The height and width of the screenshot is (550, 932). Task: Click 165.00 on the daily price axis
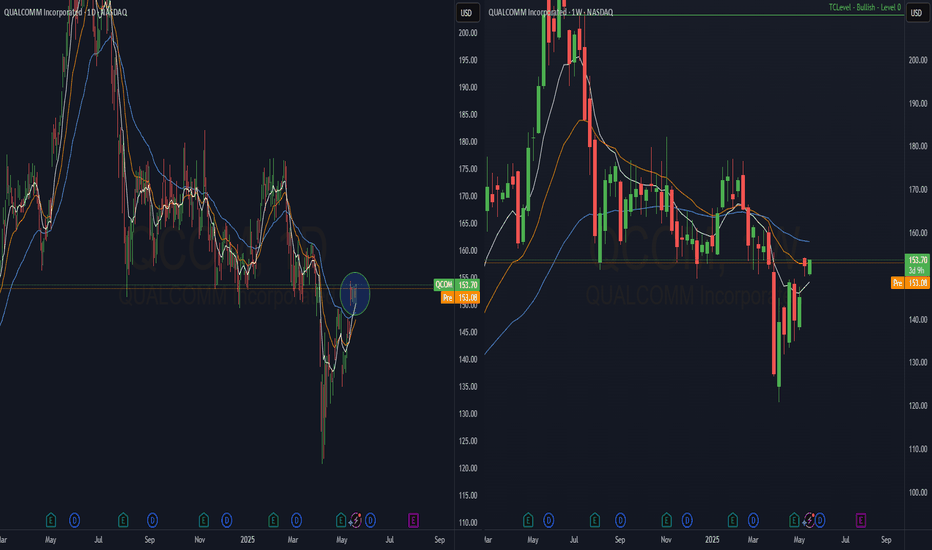click(468, 223)
